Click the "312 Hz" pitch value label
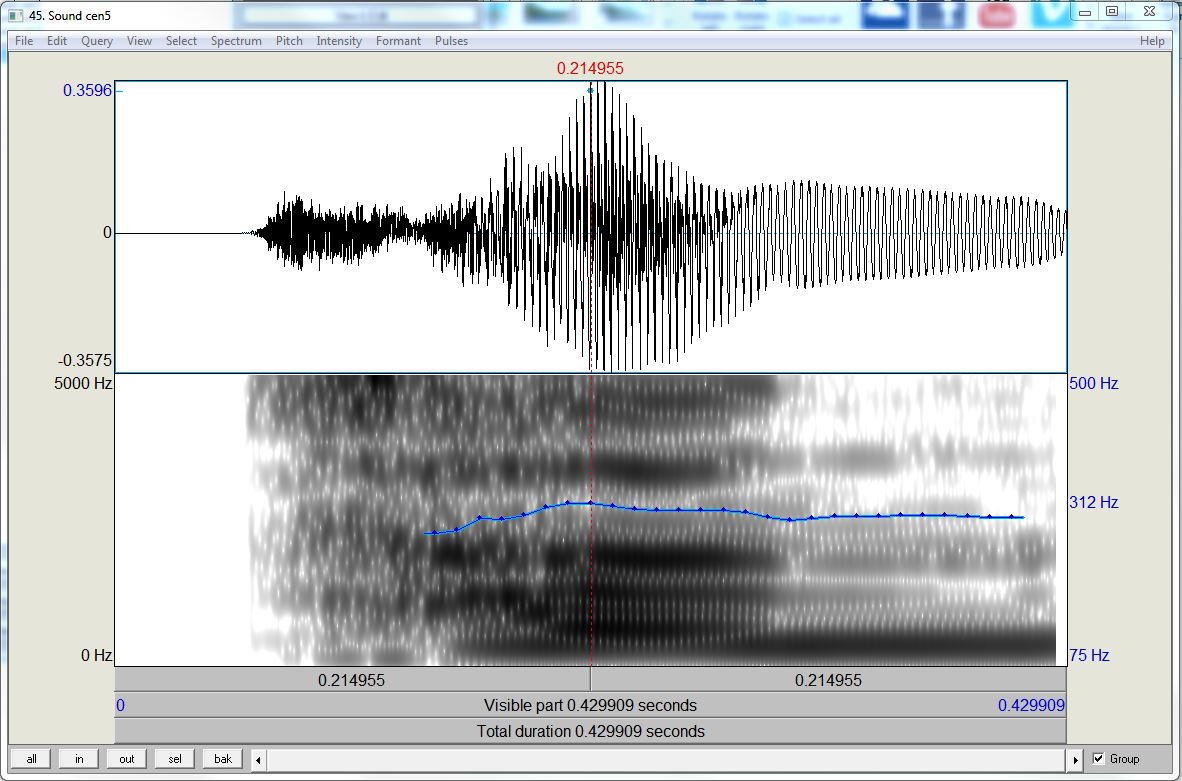This screenshot has width=1182, height=781. pos(1094,502)
